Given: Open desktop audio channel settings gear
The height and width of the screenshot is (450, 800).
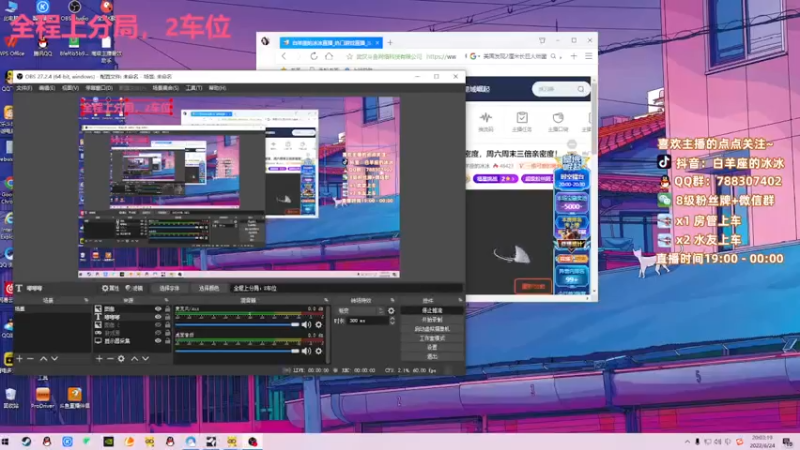Looking at the screenshot, I should (319, 351).
